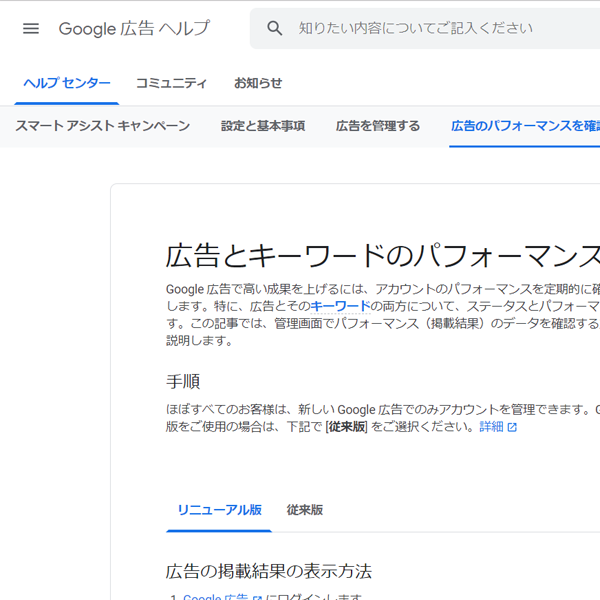Open the hamburger main menu
Image resolution: width=600 pixels, height=600 pixels.
pos(31,28)
